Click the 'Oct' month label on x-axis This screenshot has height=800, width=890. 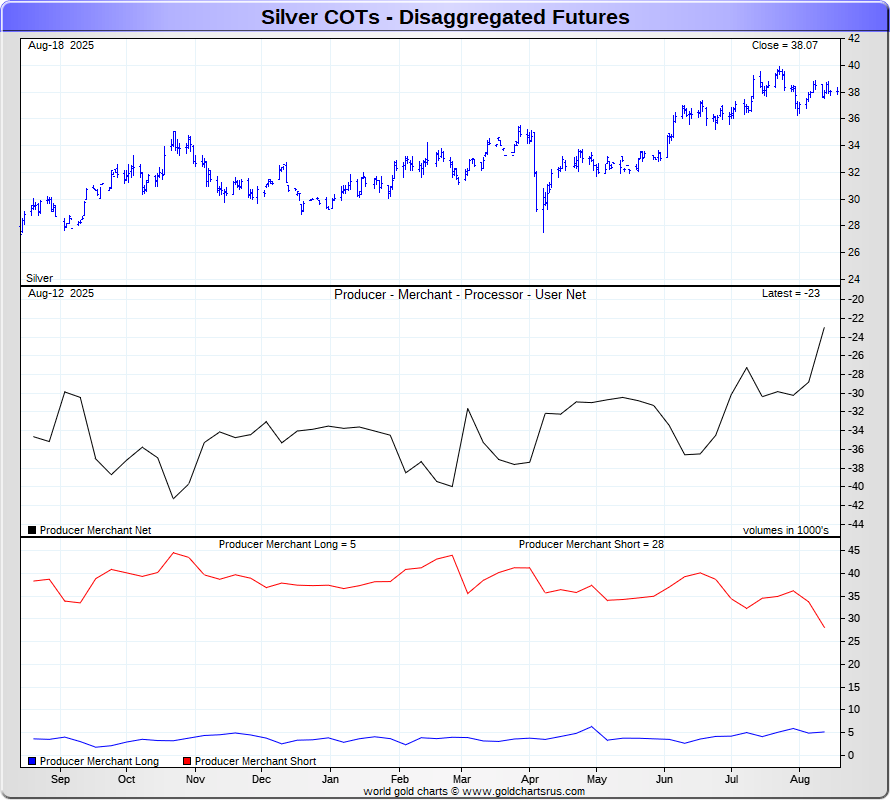point(126,779)
